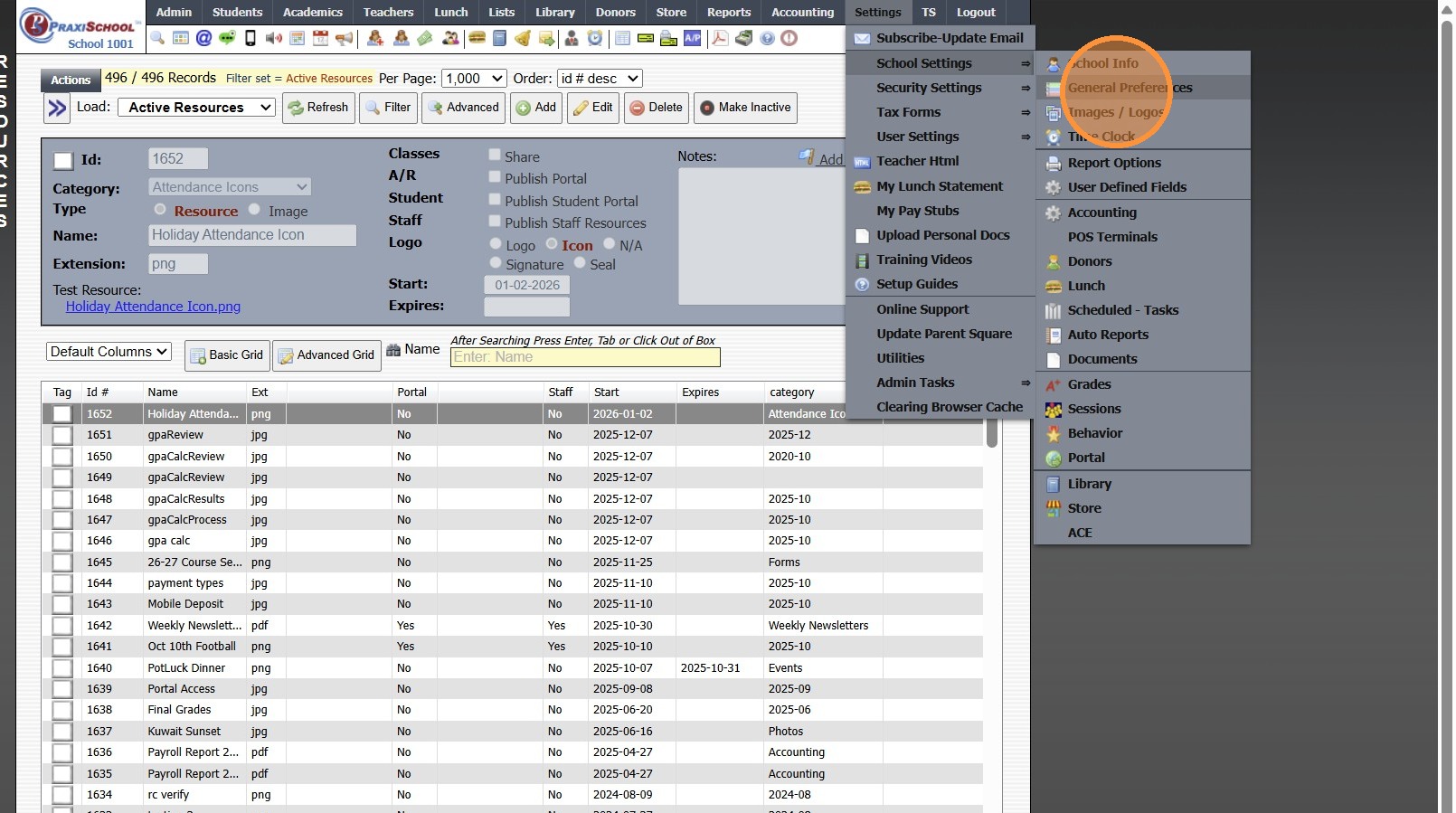
Task: Open the Default Columns dropdown
Action: [x=109, y=352]
